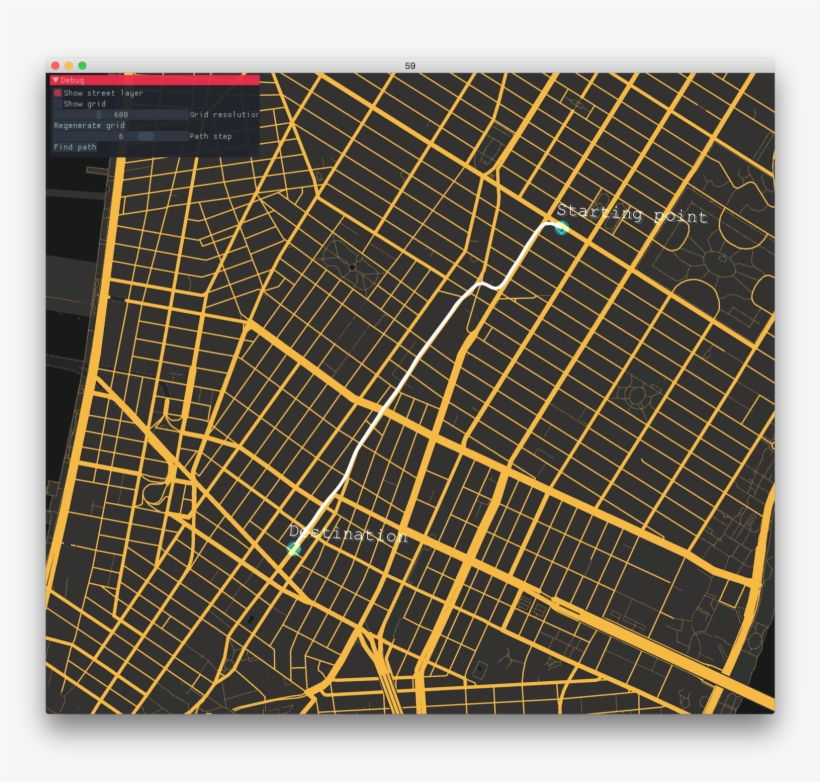Click the 'Path step' label text

pos(211,136)
